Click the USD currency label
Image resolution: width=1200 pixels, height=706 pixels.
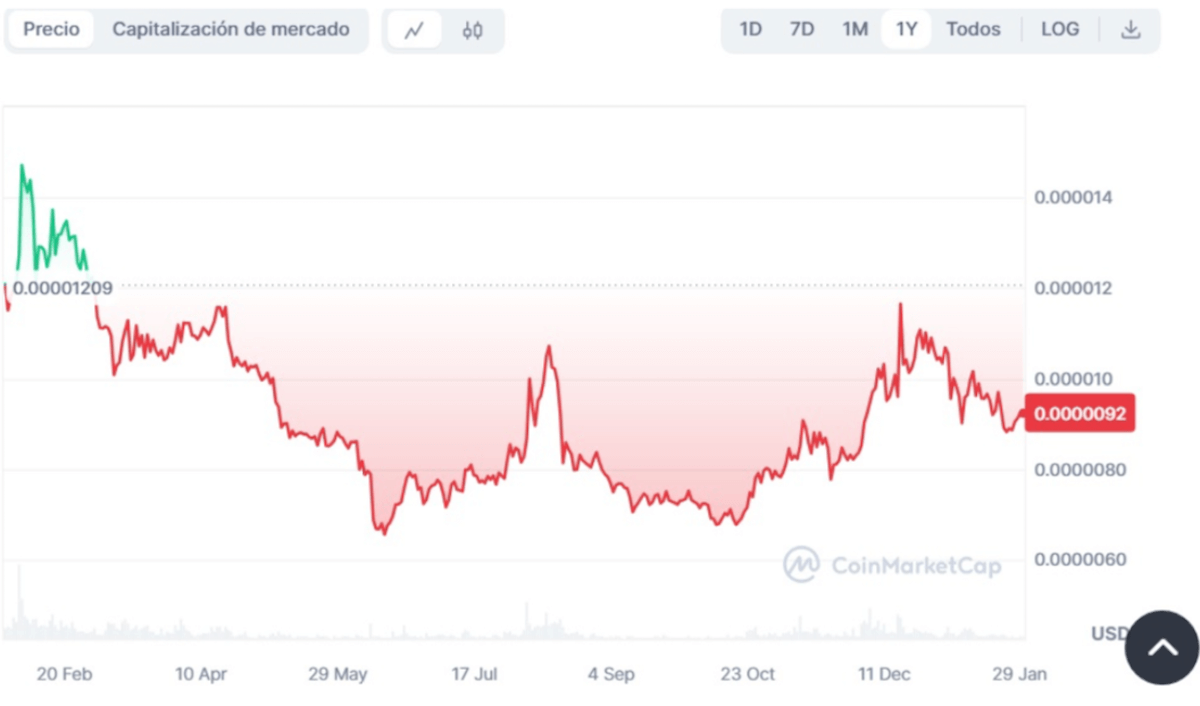click(x=1108, y=634)
